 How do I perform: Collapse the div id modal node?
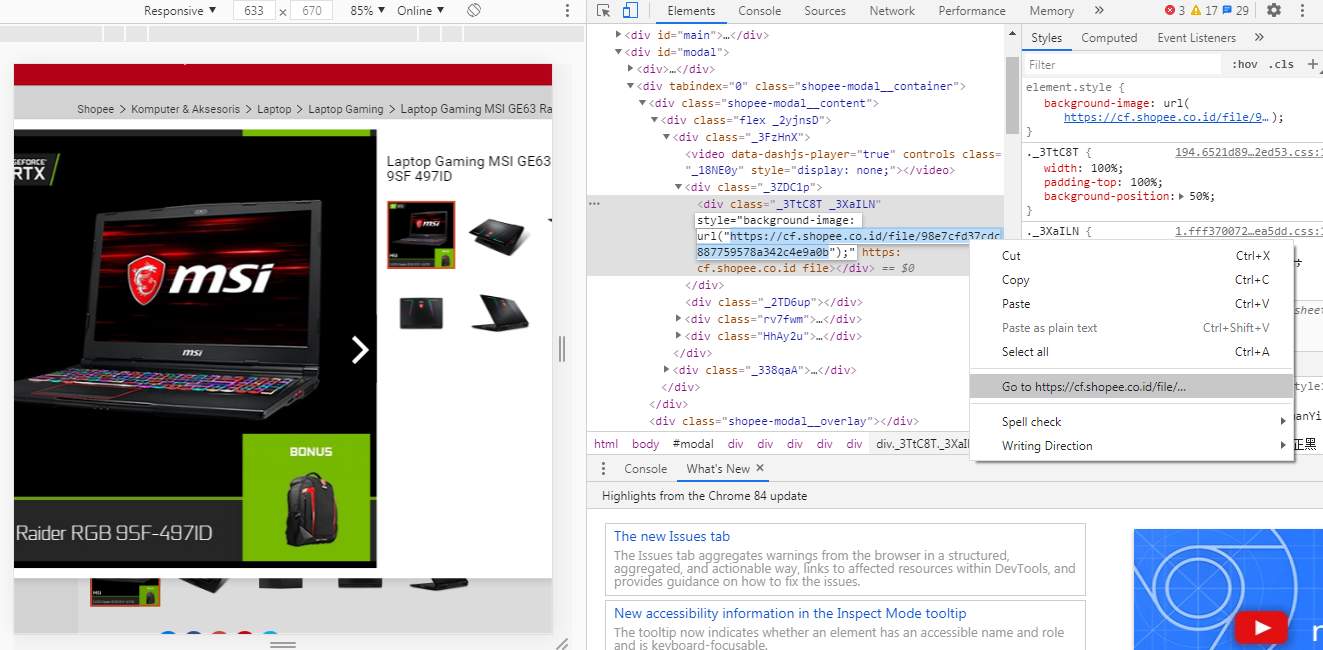[x=618, y=52]
